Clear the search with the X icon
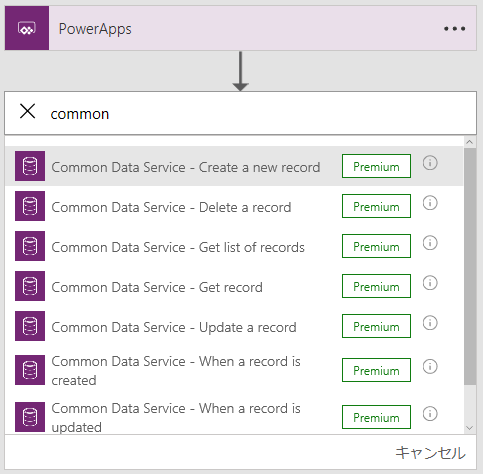Viewport: 483px width, 474px height. click(27, 111)
